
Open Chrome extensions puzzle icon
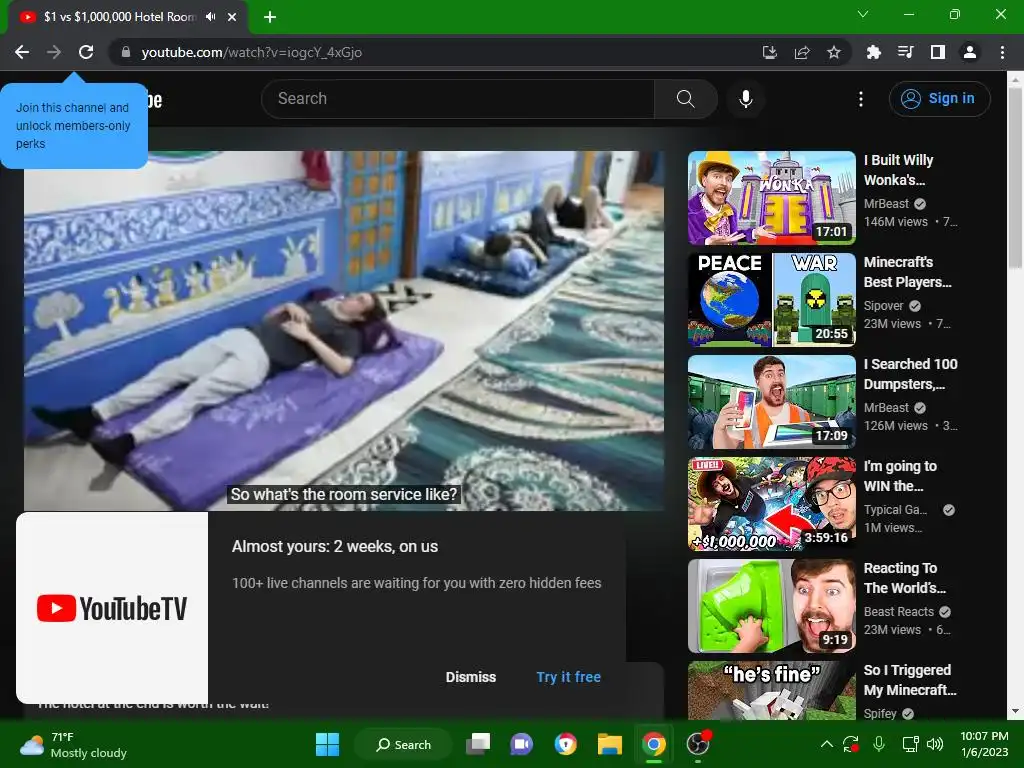[x=873, y=52]
